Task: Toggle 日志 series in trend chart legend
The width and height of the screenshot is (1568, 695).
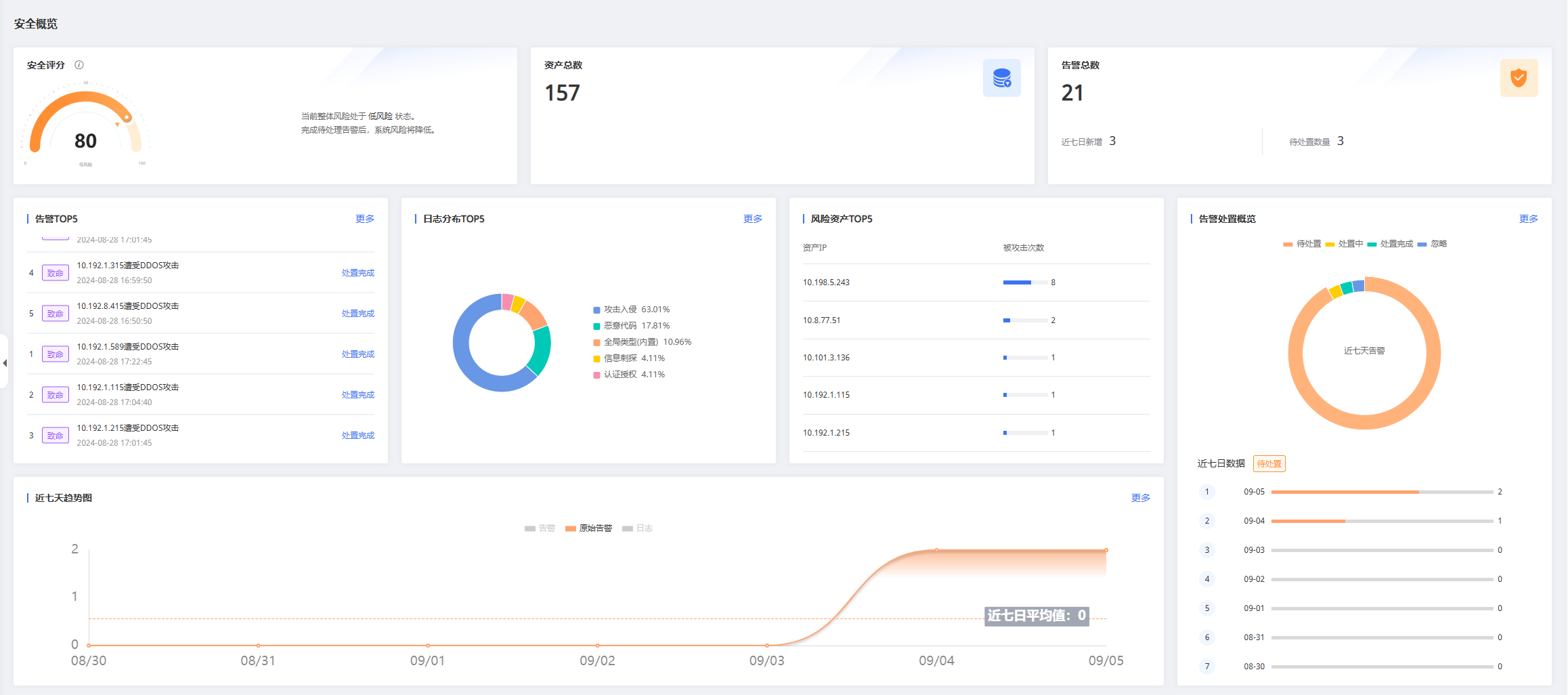Action: click(x=637, y=528)
